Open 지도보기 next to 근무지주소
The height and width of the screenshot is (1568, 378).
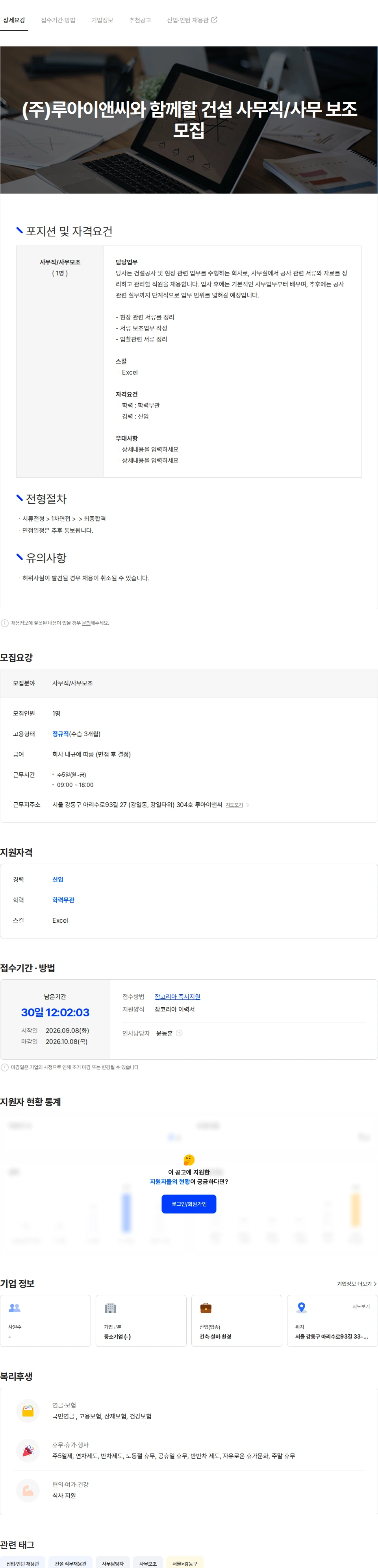tap(234, 805)
